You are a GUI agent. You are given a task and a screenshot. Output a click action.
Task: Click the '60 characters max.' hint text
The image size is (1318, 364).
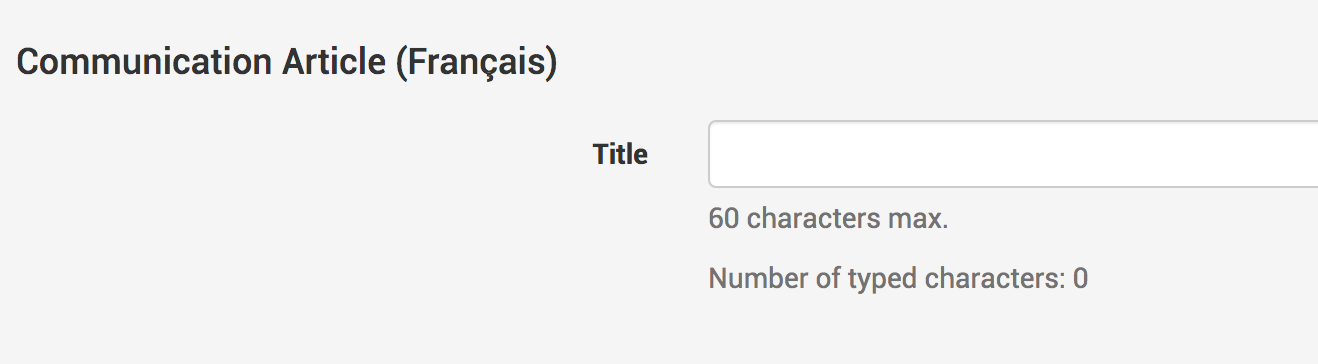coord(828,218)
